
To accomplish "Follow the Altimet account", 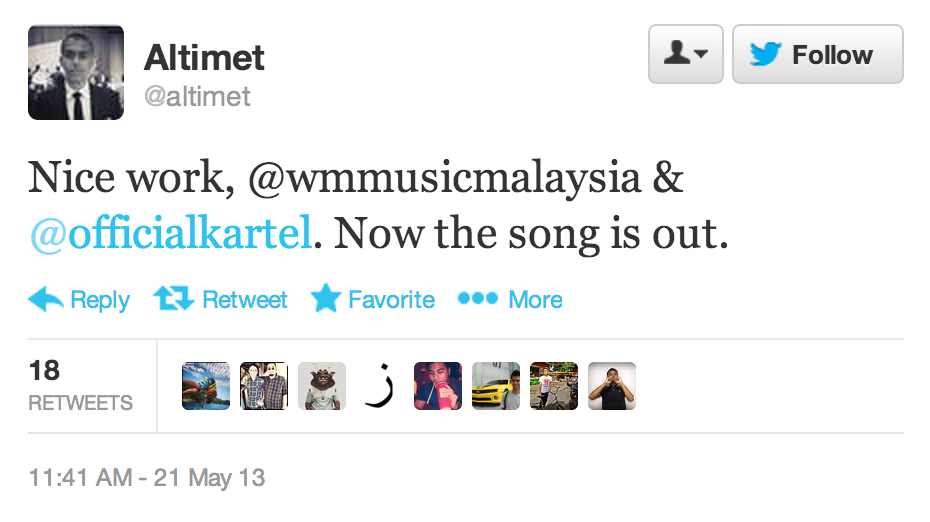I will point(817,54).
